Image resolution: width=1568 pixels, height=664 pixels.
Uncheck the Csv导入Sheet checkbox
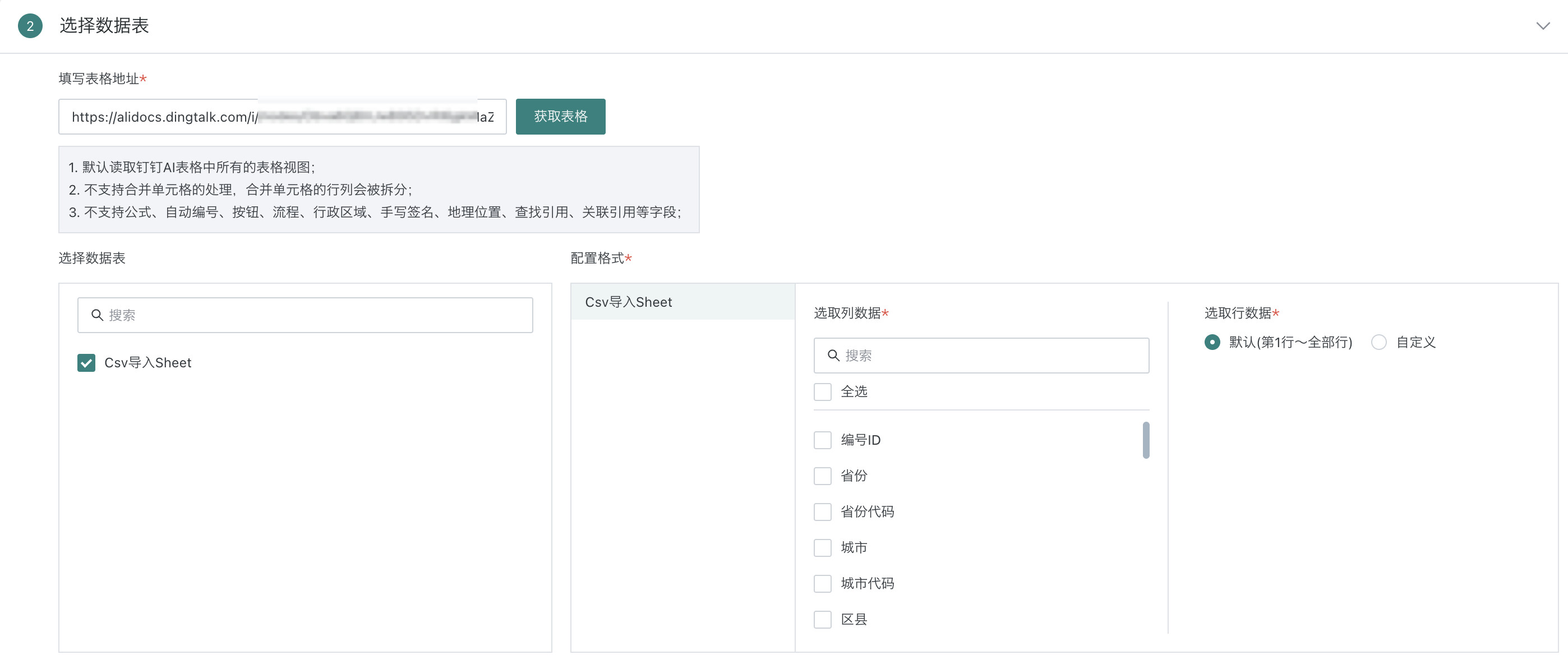click(86, 363)
